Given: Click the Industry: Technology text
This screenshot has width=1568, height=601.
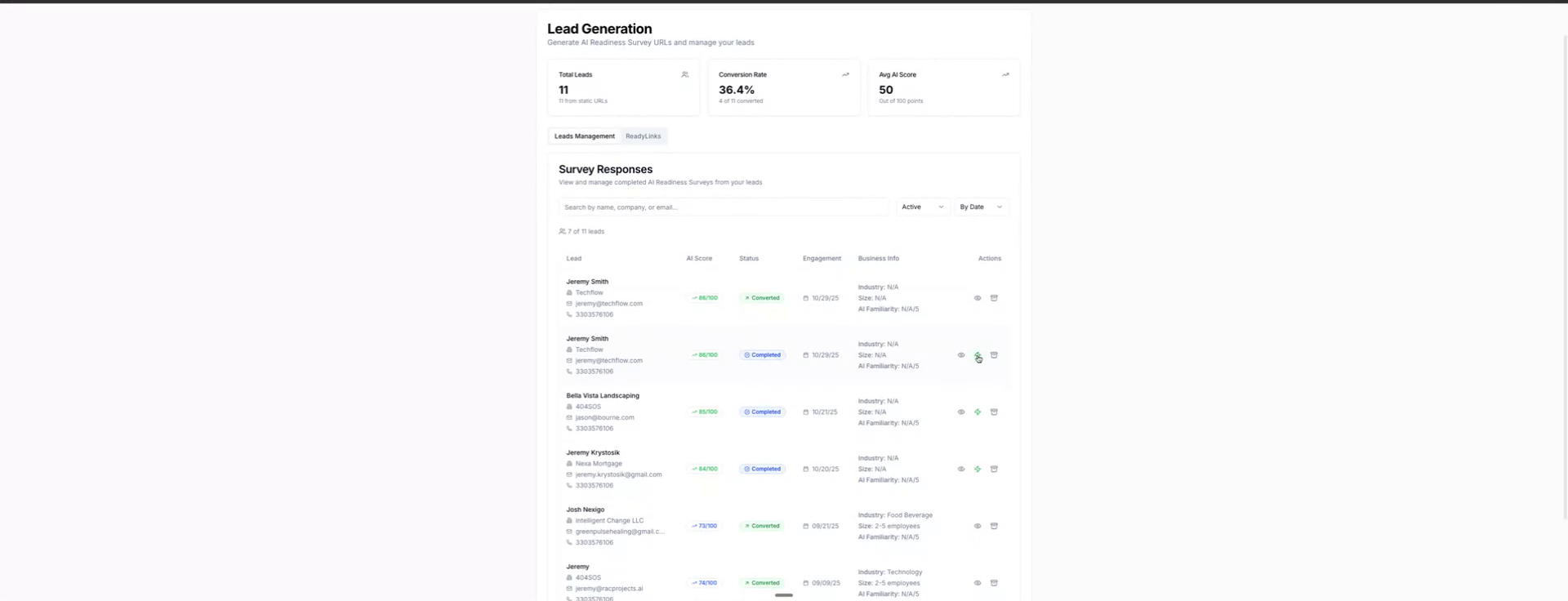Looking at the screenshot, I should [890, 572].
